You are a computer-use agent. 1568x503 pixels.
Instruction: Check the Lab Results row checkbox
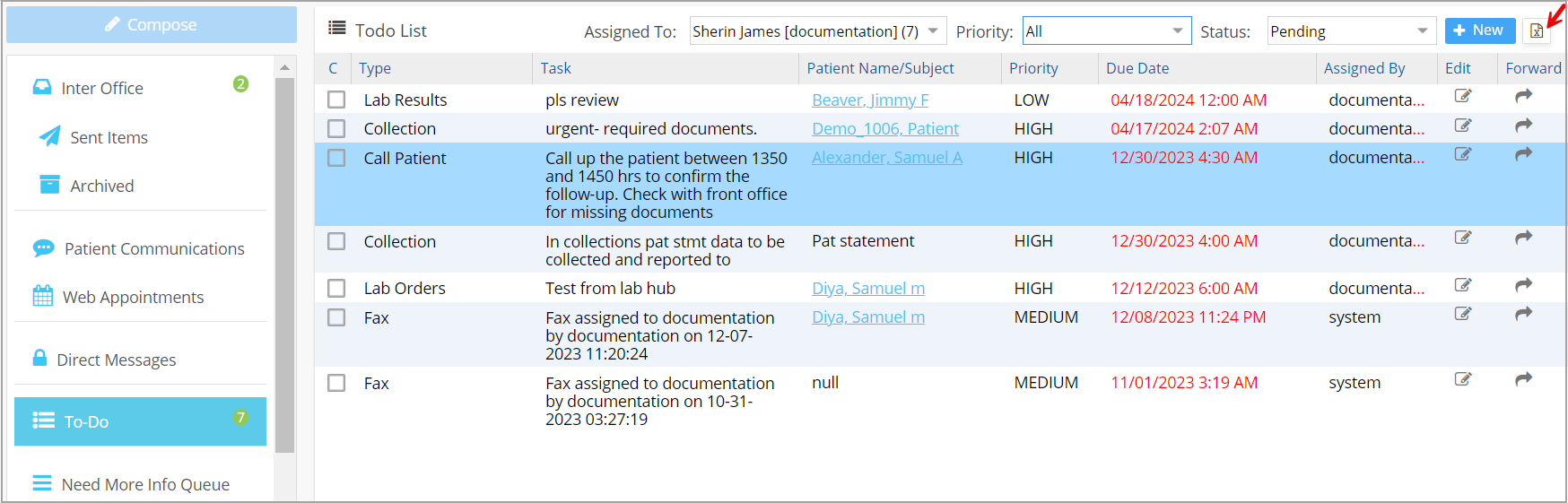click(336, 100)
